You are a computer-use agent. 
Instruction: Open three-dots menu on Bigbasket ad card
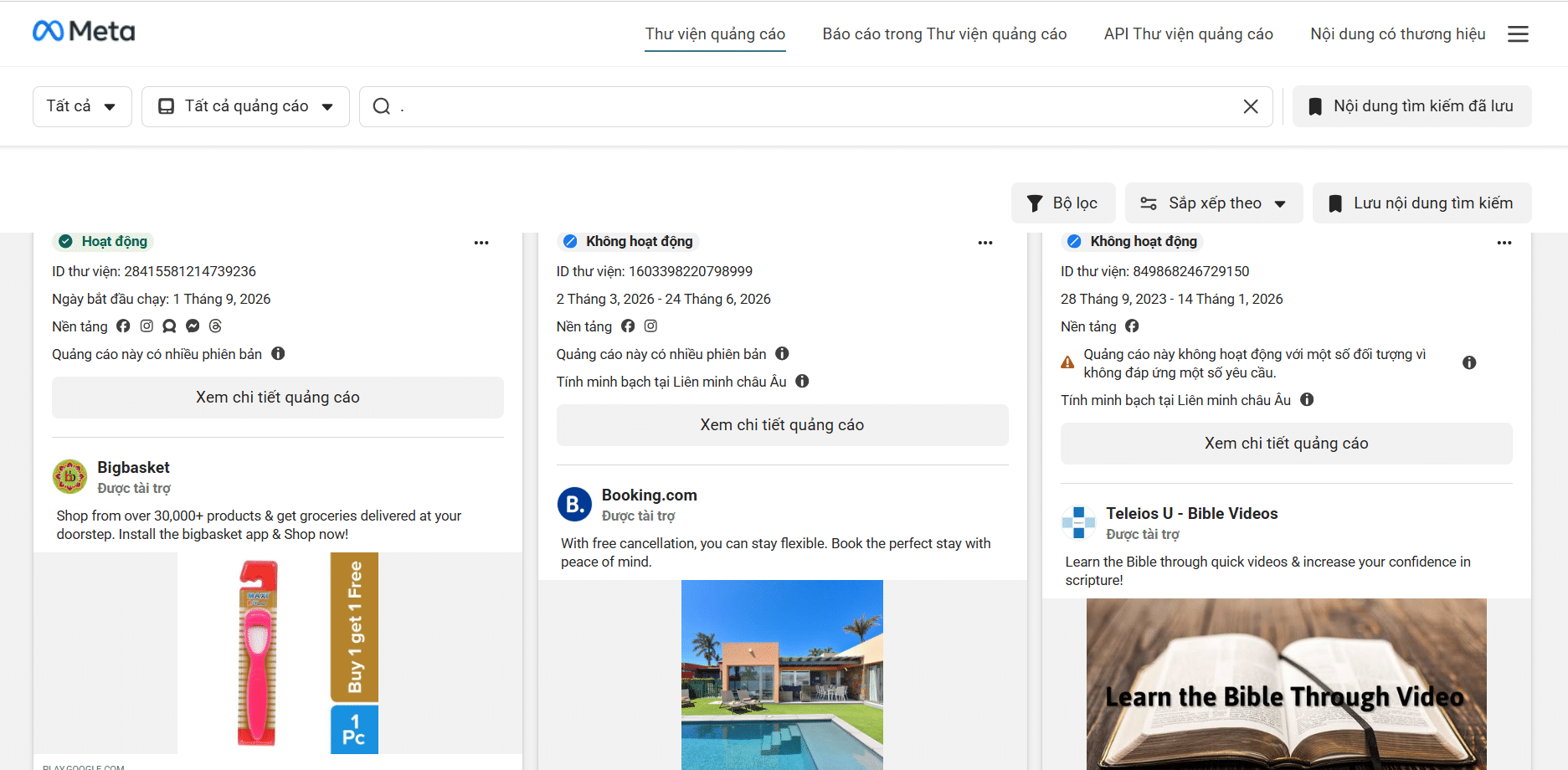pyautogui.click(x=481, y=243)
